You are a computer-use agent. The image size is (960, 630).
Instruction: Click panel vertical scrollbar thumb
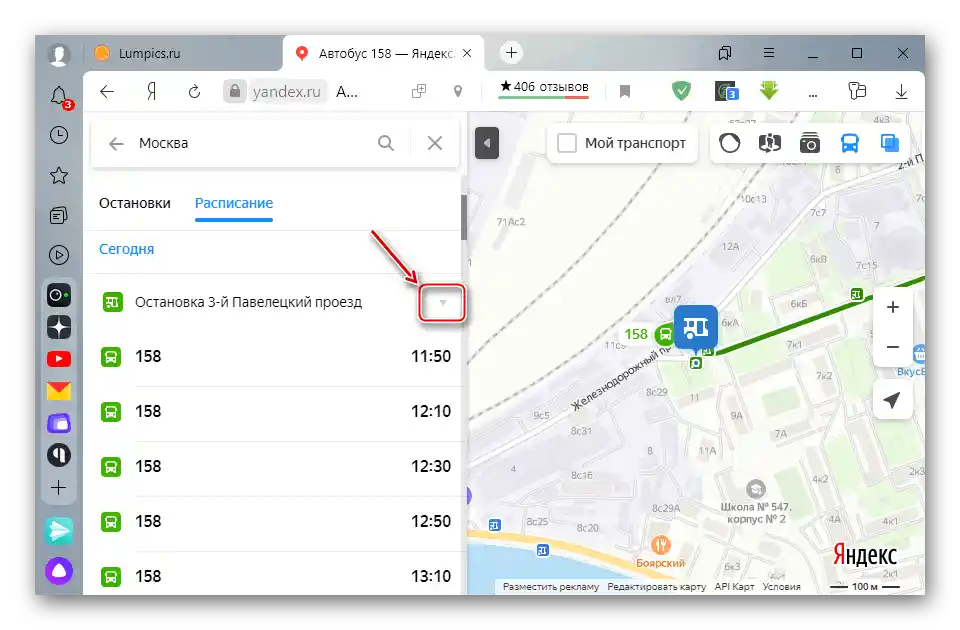click(x=464, y=217)
